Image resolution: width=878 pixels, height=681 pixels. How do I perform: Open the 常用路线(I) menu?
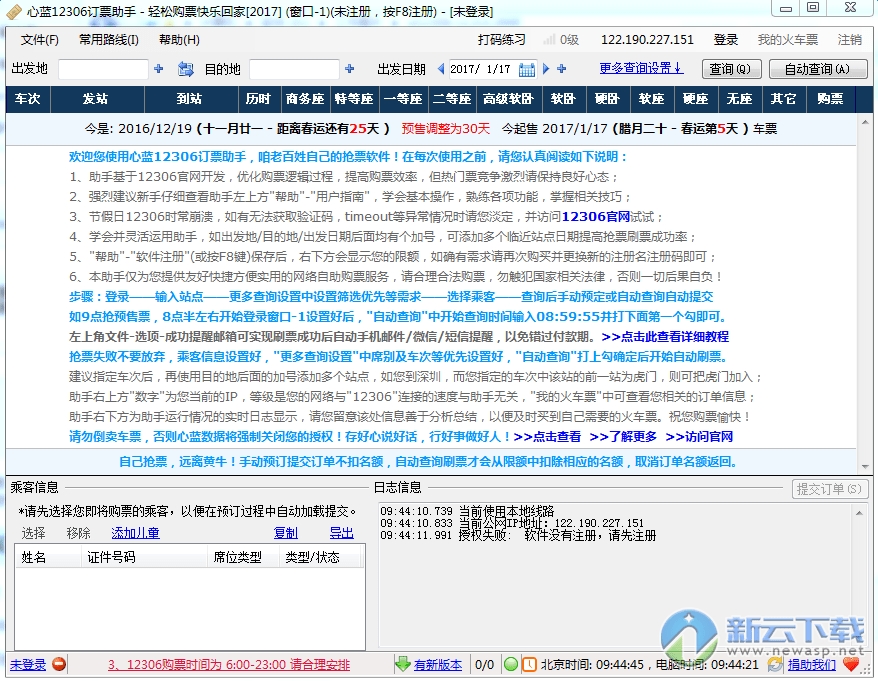tap(108, 39)
